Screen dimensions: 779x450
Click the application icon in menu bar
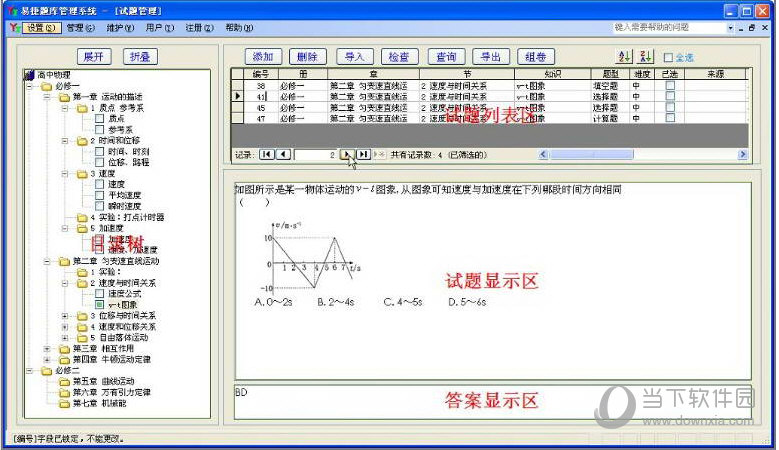click(x=14, y=28)
